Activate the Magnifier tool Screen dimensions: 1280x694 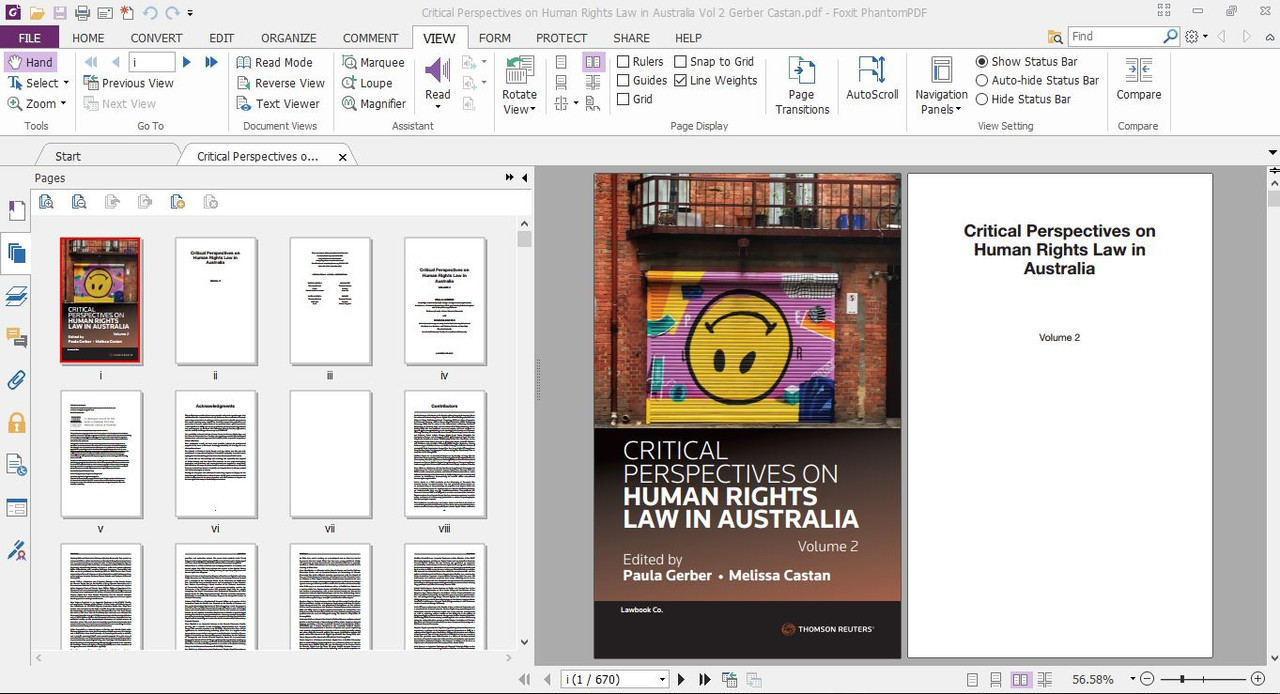[x=374, y=103]
